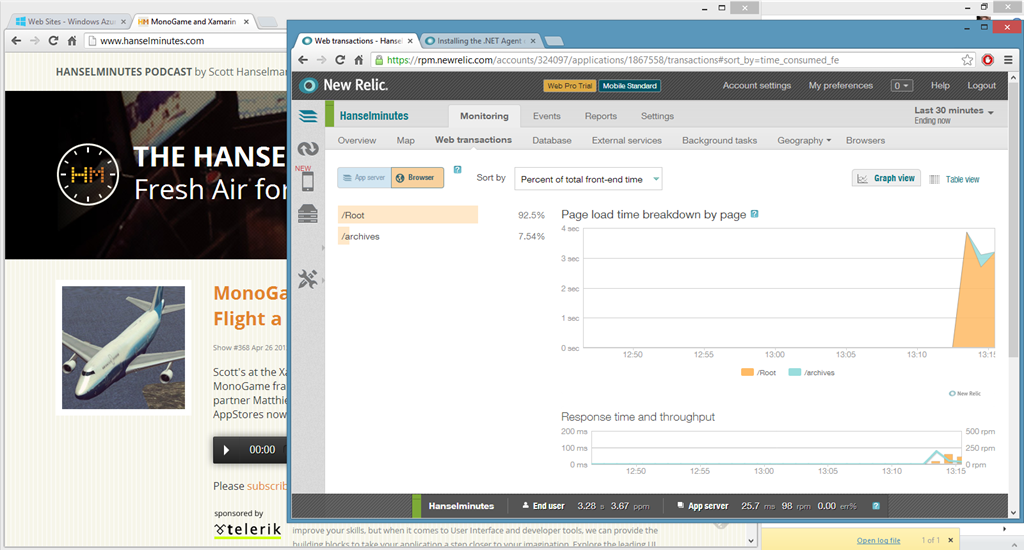This screenshot has width=1024, height=550.
Task: Switch to Web Sites - Windows Azure tab
Action: pyautogui.click(x=71, y=22)
